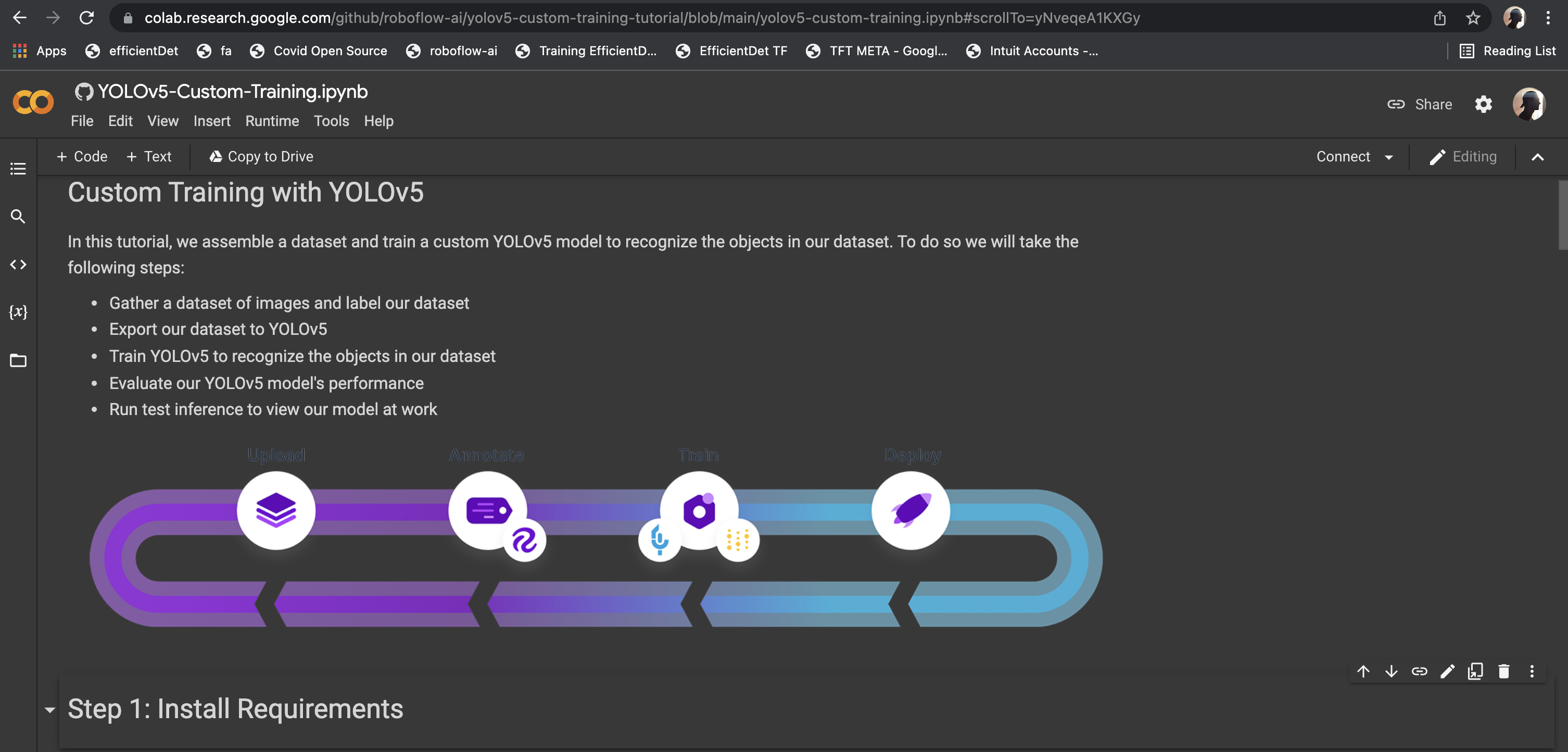
Task: Open the Insert menu
Action: 211,121
